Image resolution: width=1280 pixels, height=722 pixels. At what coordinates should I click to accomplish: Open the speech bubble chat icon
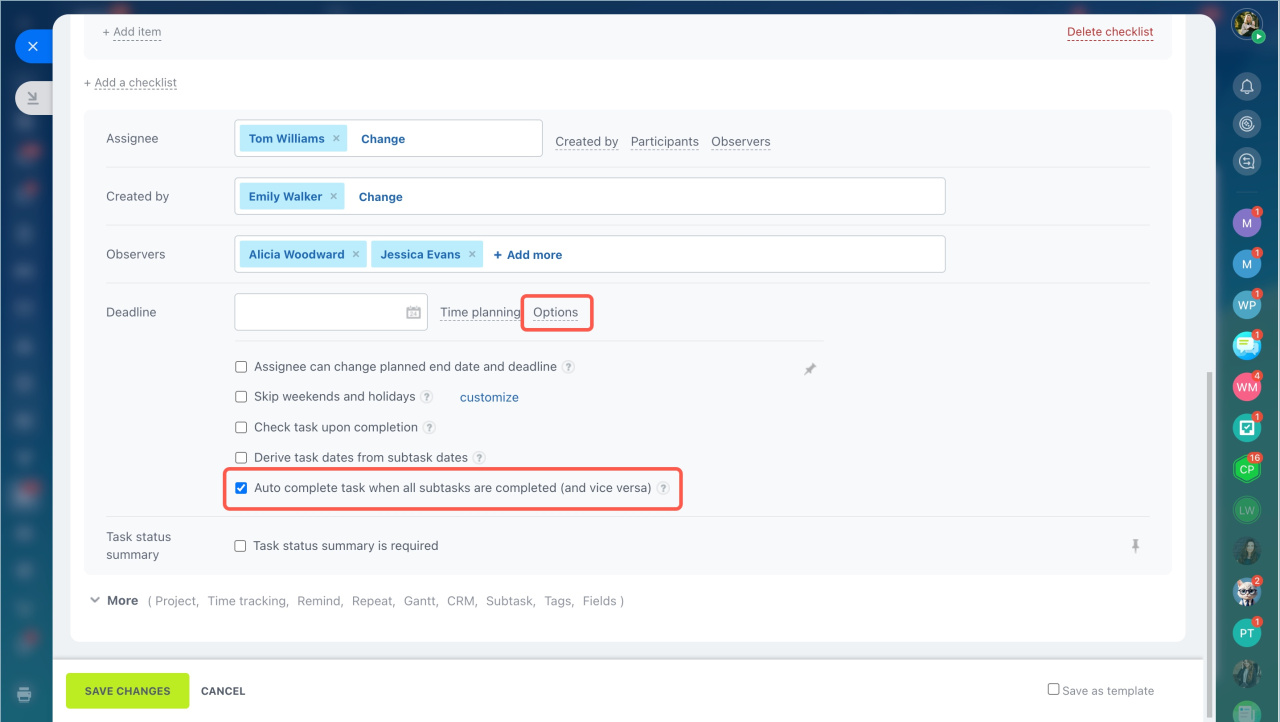[1247, 346]
